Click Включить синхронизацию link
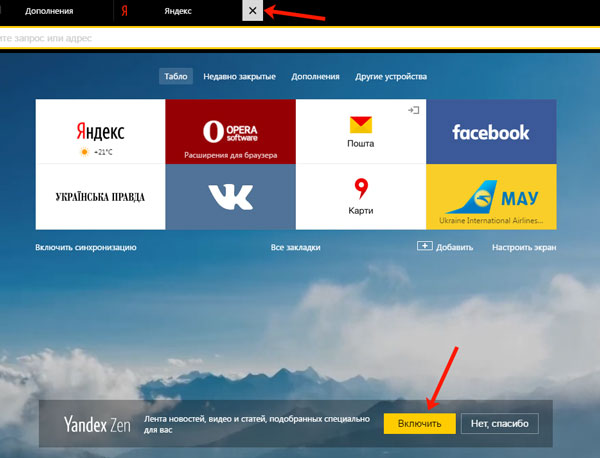Screen dimensions: 600x458 tap(86, 246)
